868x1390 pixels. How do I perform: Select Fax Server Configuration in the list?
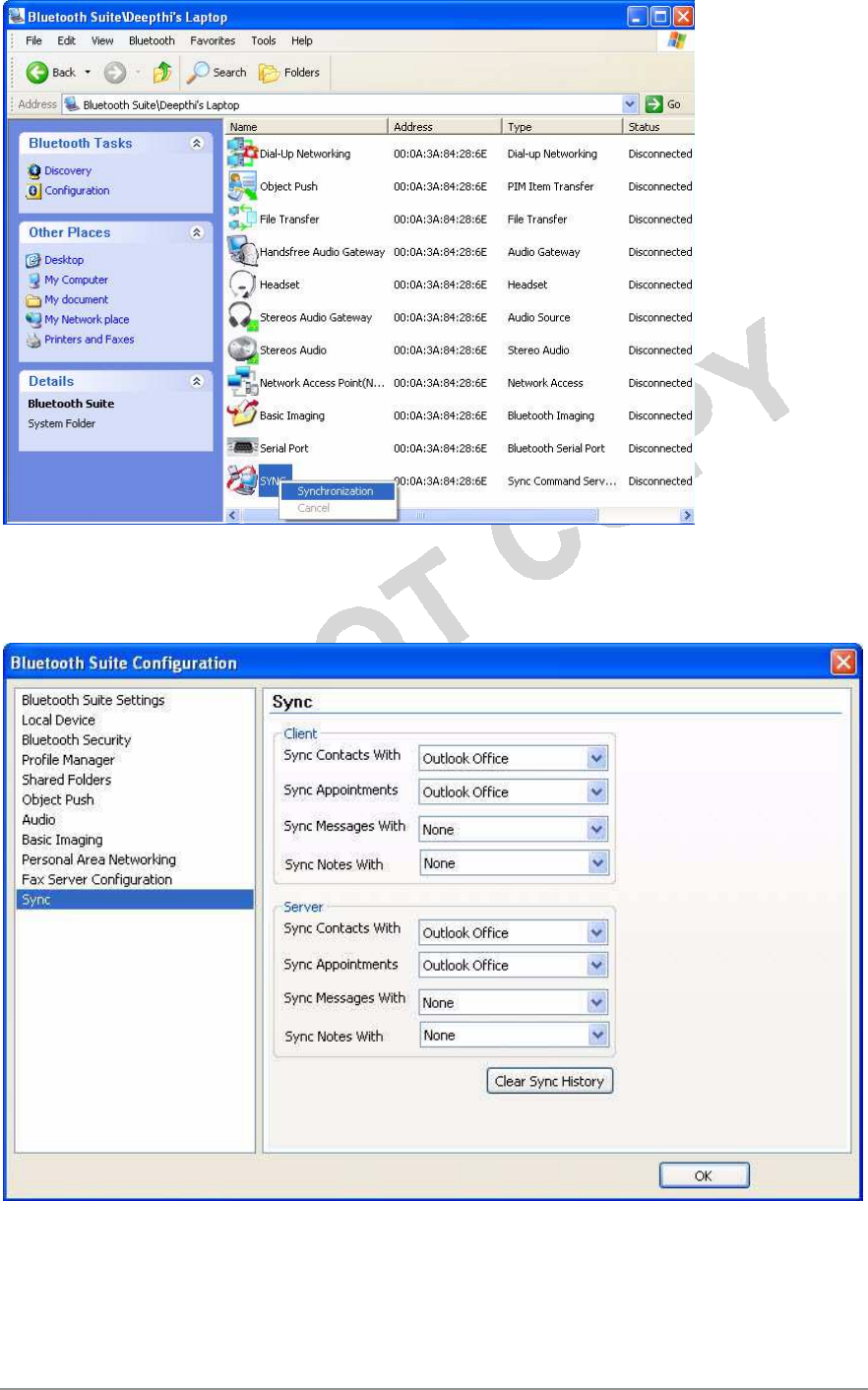(x=97, y=879)
